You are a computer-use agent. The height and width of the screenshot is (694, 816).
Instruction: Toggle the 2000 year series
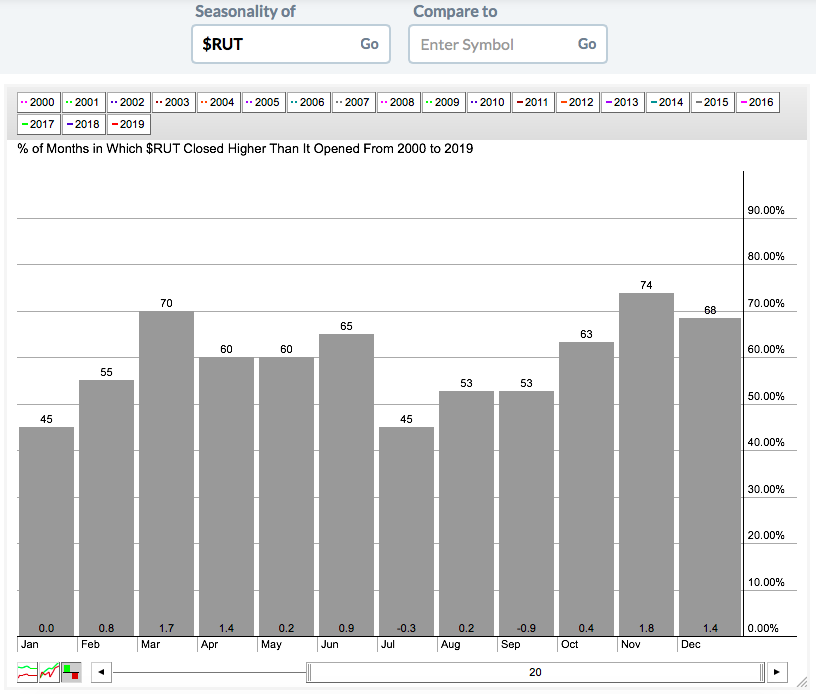(38, 102)
